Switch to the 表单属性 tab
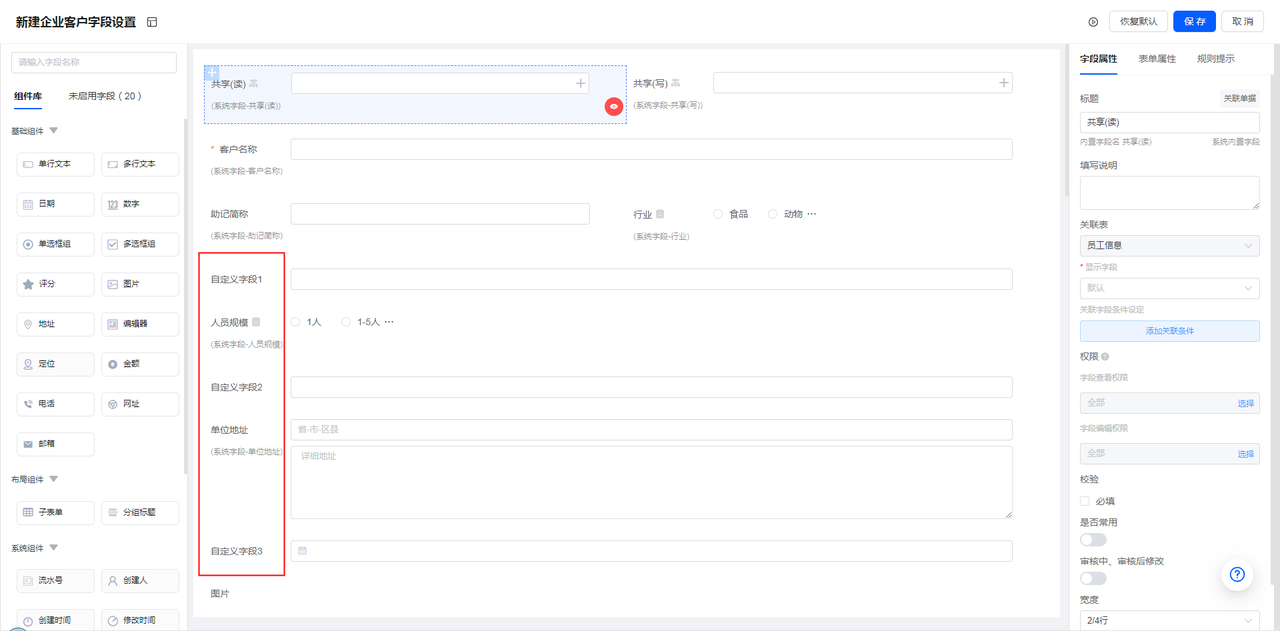 (1156, 59)
